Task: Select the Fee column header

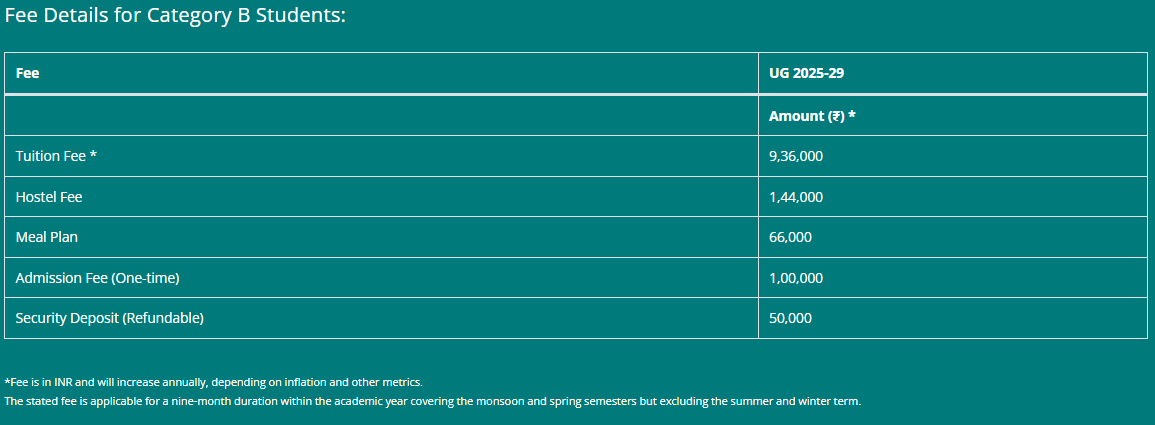Action: coord(27,74)
